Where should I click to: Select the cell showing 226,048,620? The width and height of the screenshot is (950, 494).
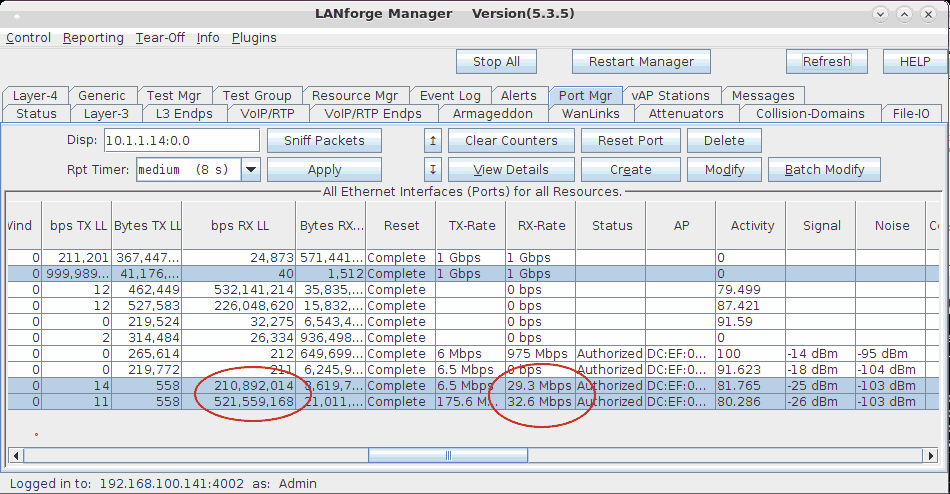coord(239,305)
